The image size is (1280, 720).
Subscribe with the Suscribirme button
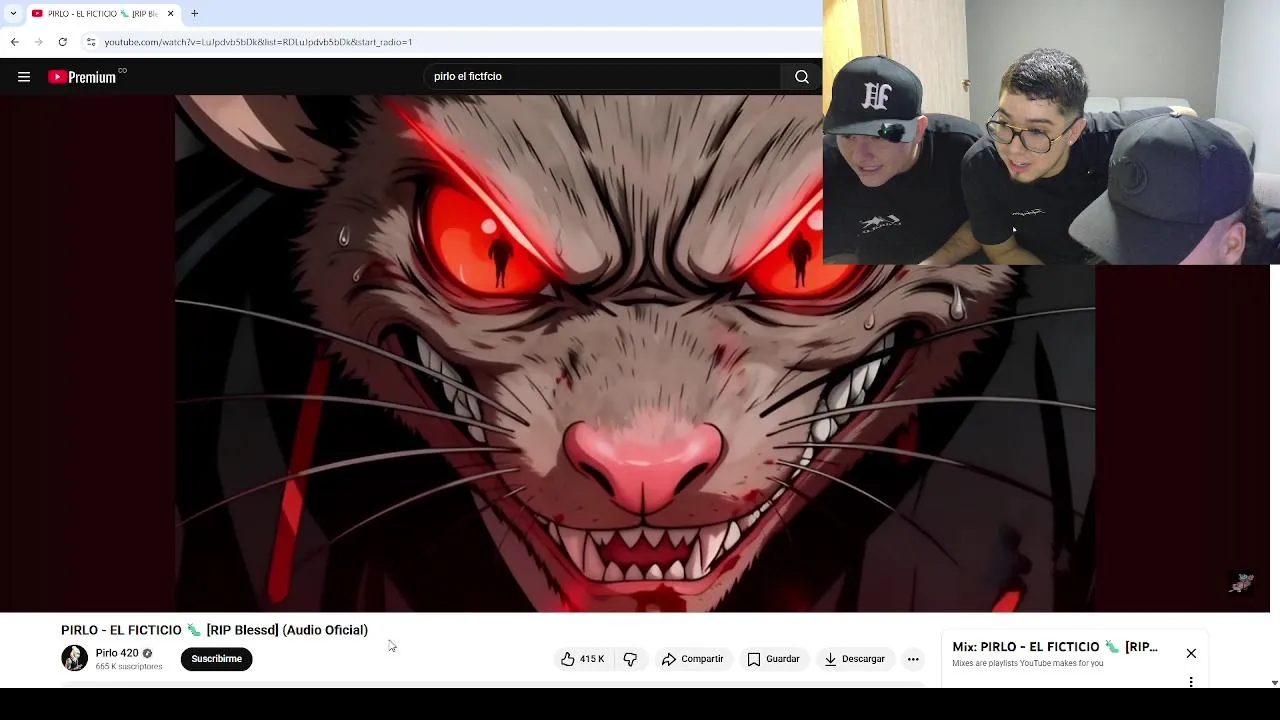point(216,659)
